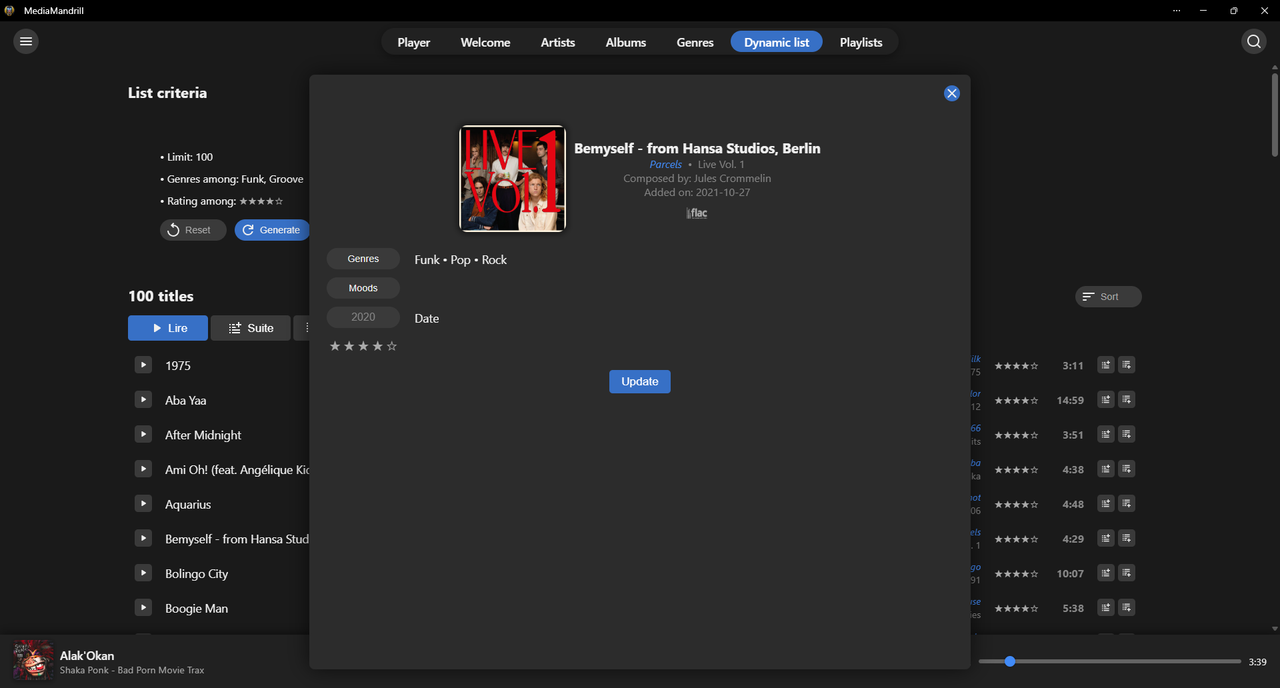The image size is (1280, 688).
Task: Set dialog rating to five stars
Action: [x=392, y=346]
